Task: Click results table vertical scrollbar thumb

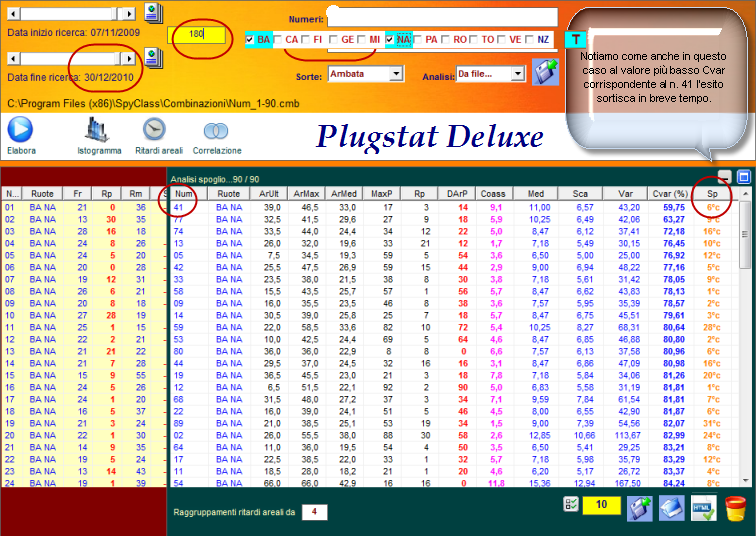Action: tap(745, 235)
